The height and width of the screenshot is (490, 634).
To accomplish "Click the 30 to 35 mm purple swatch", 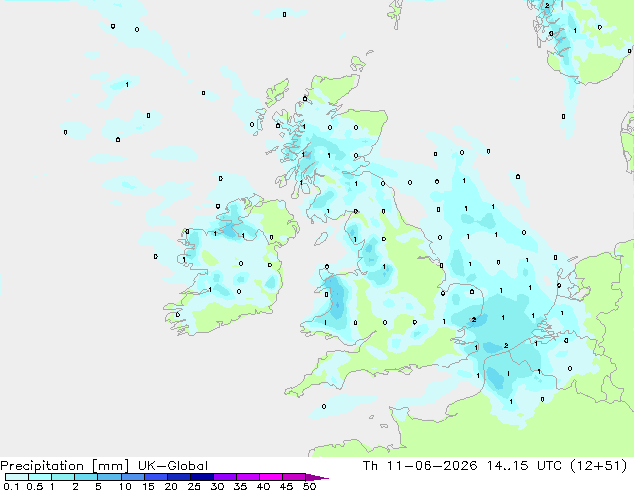I will pos(225,477).
